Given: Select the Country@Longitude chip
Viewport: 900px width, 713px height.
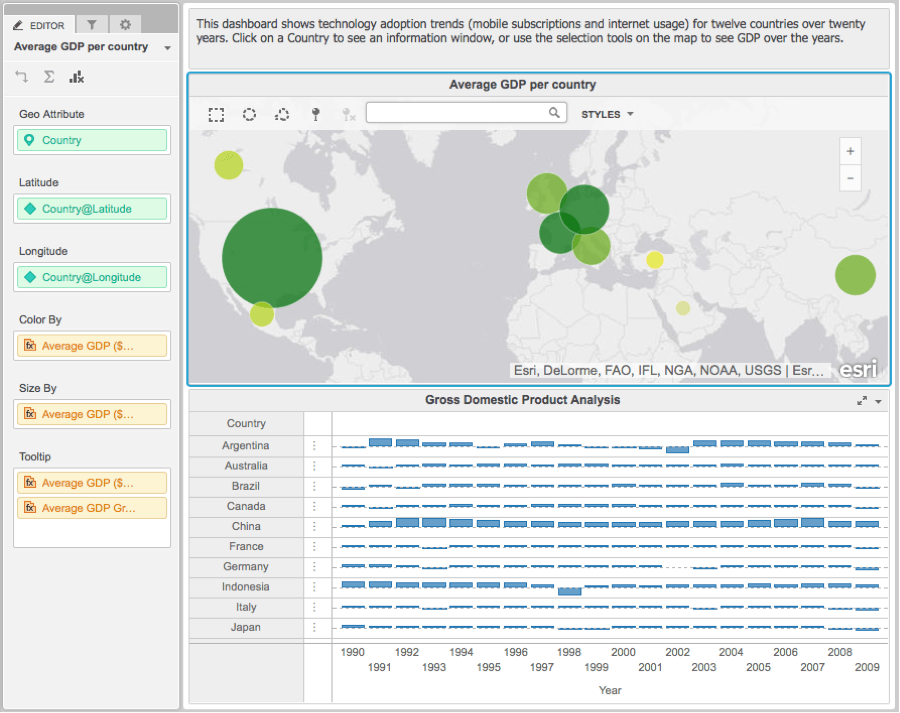Looking at the screenshot, I should click(92, 277).
